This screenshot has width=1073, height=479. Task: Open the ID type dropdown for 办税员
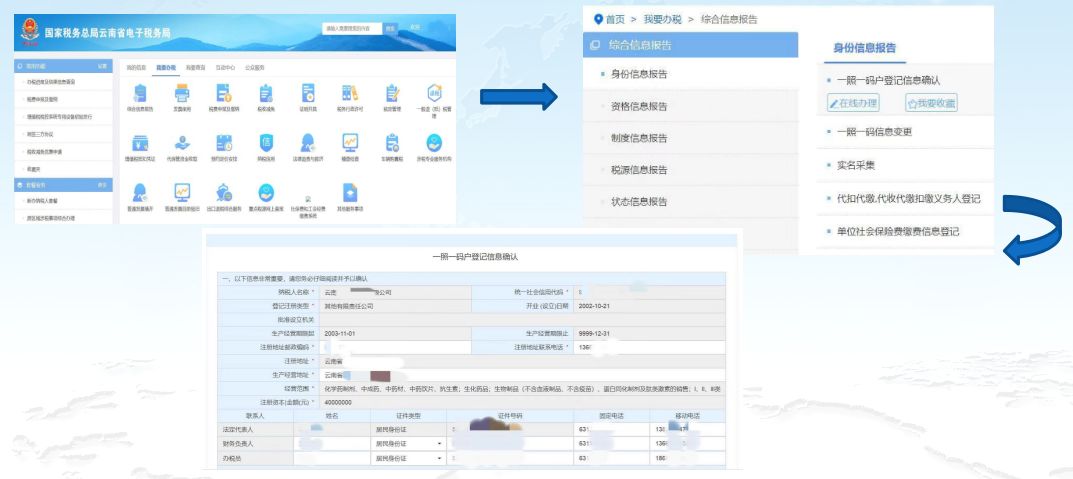coord(408,458)
